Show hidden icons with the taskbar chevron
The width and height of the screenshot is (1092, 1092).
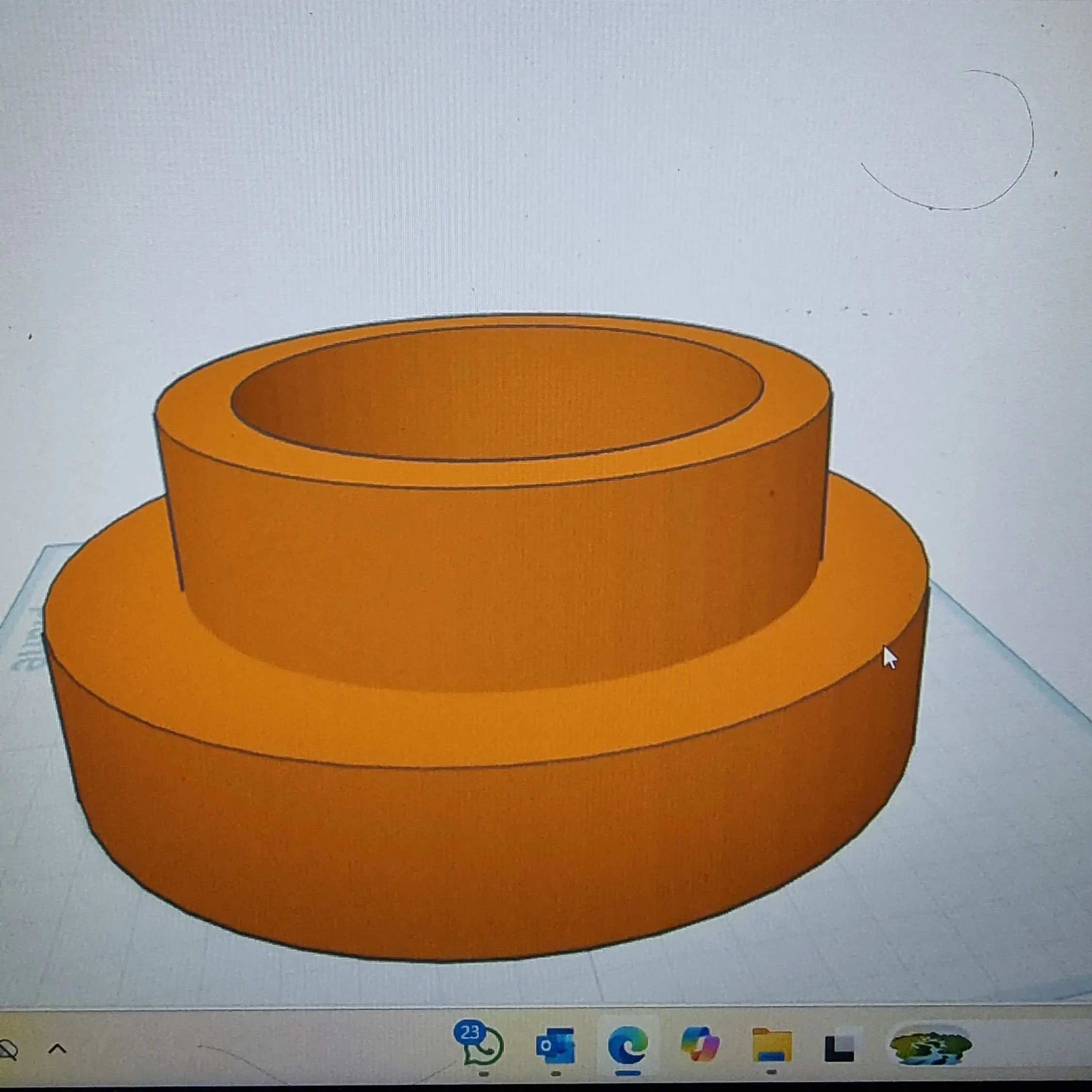click(x=57, y=1049)
